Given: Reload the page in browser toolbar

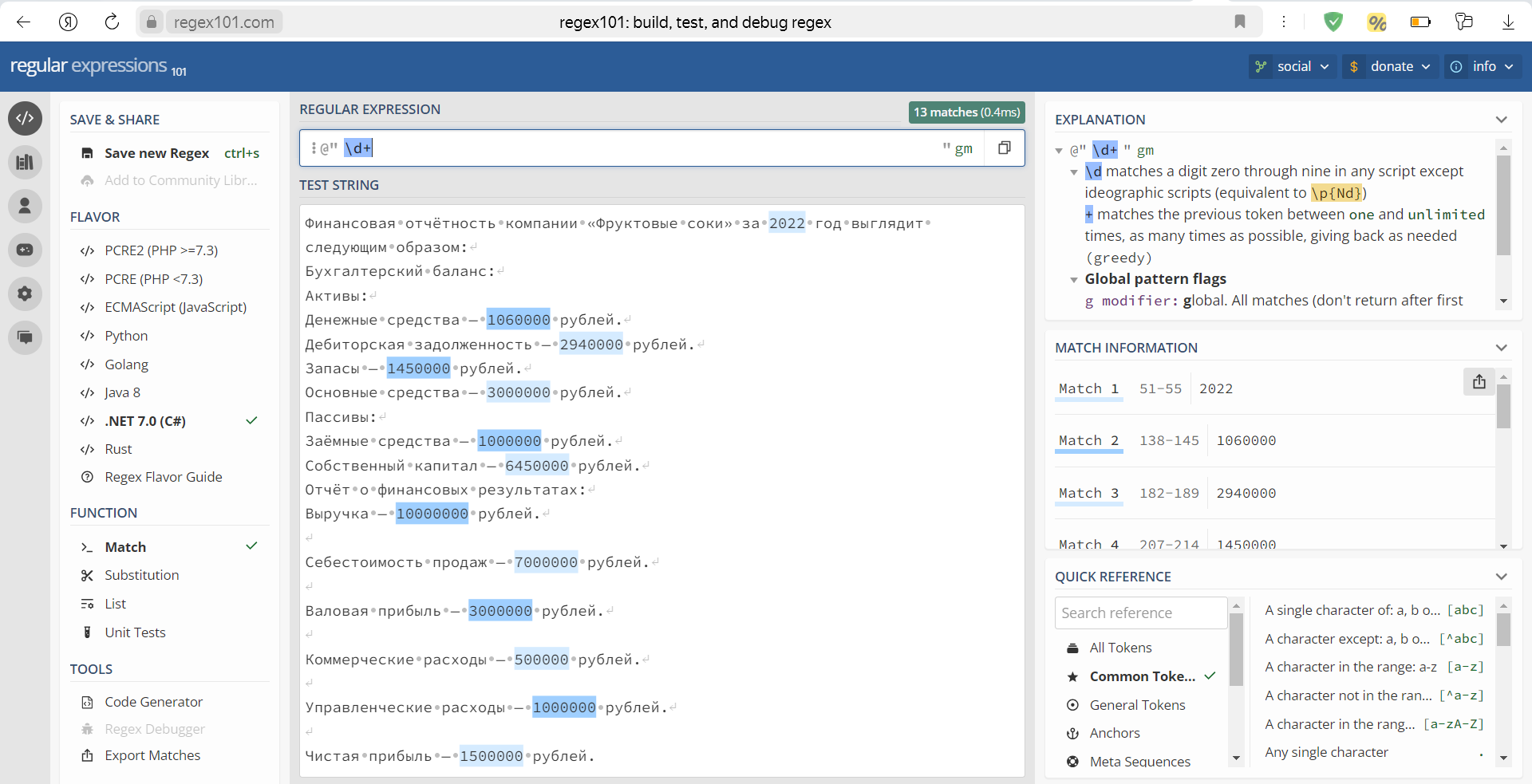Looking at the screenshot, I should [112, 22].
